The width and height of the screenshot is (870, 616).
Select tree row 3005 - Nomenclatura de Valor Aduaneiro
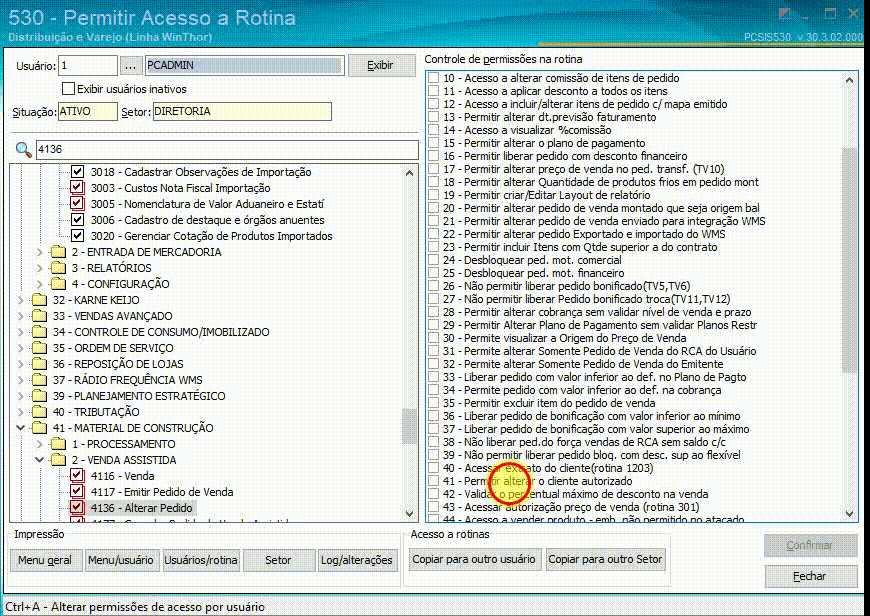pyautogui.click(x=208, y=204)
